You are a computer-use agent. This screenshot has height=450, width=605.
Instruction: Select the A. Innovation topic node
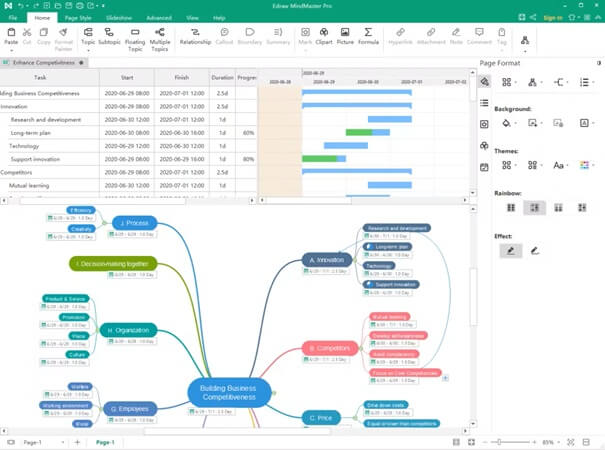tap(327, 260)
